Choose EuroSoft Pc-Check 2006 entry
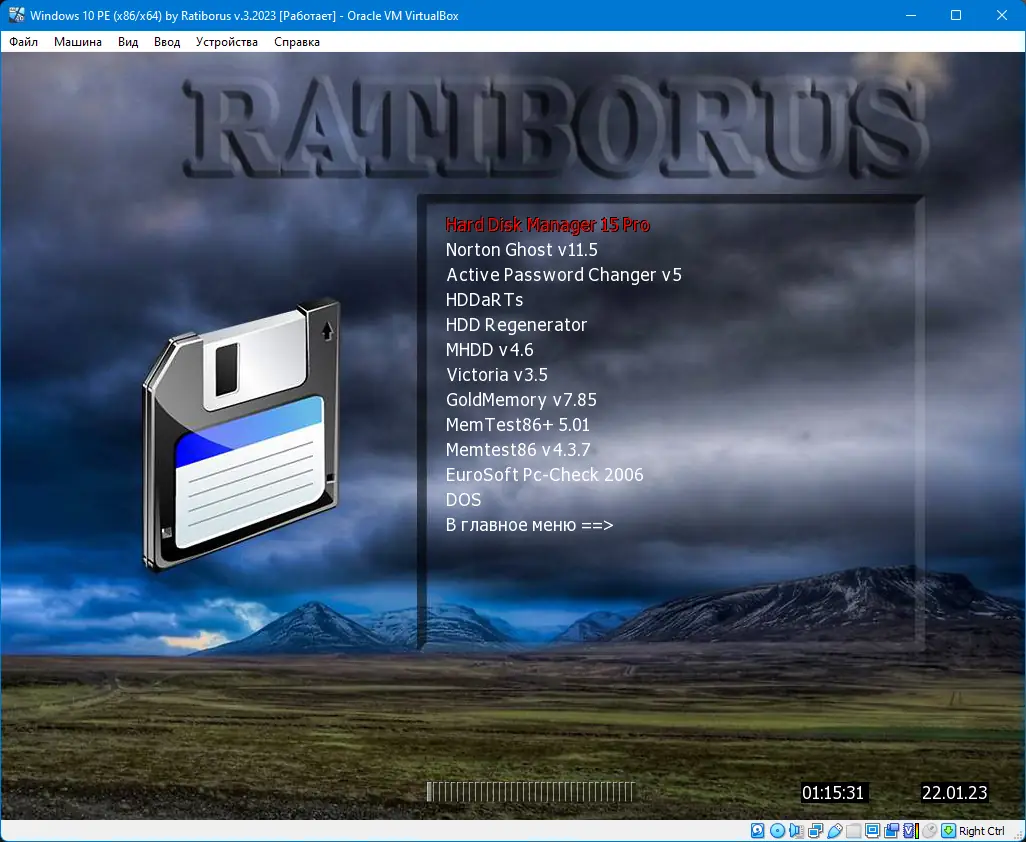Image resolution: width=1026 pixels, height=842 pixels. 544,475
